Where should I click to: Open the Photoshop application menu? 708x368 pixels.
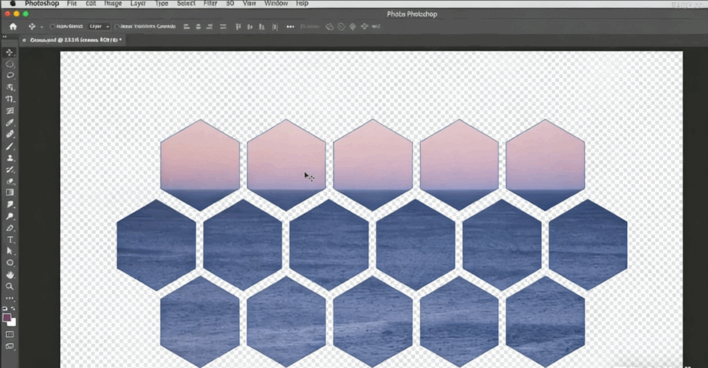pyautogui.click(x=42, y=3)
